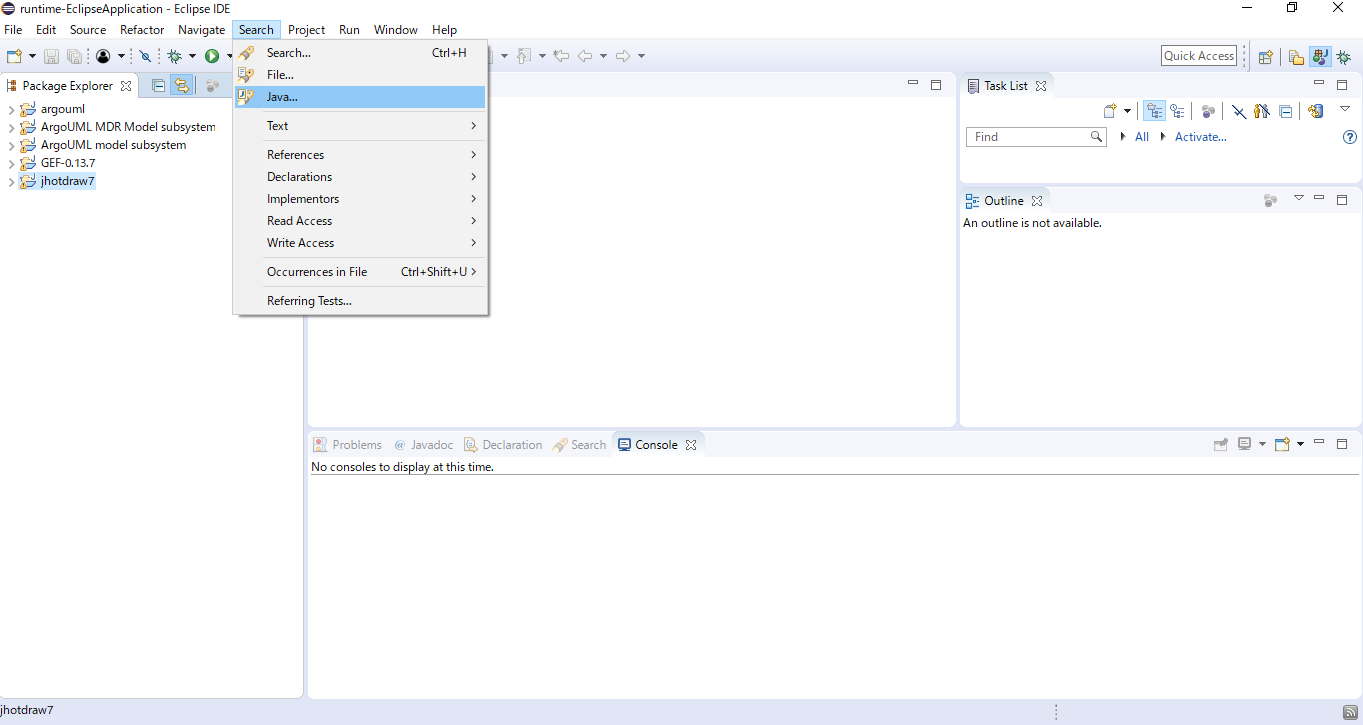Click the Activate... link in Task List
The image size is (1363, 725).
(1200, 137)
